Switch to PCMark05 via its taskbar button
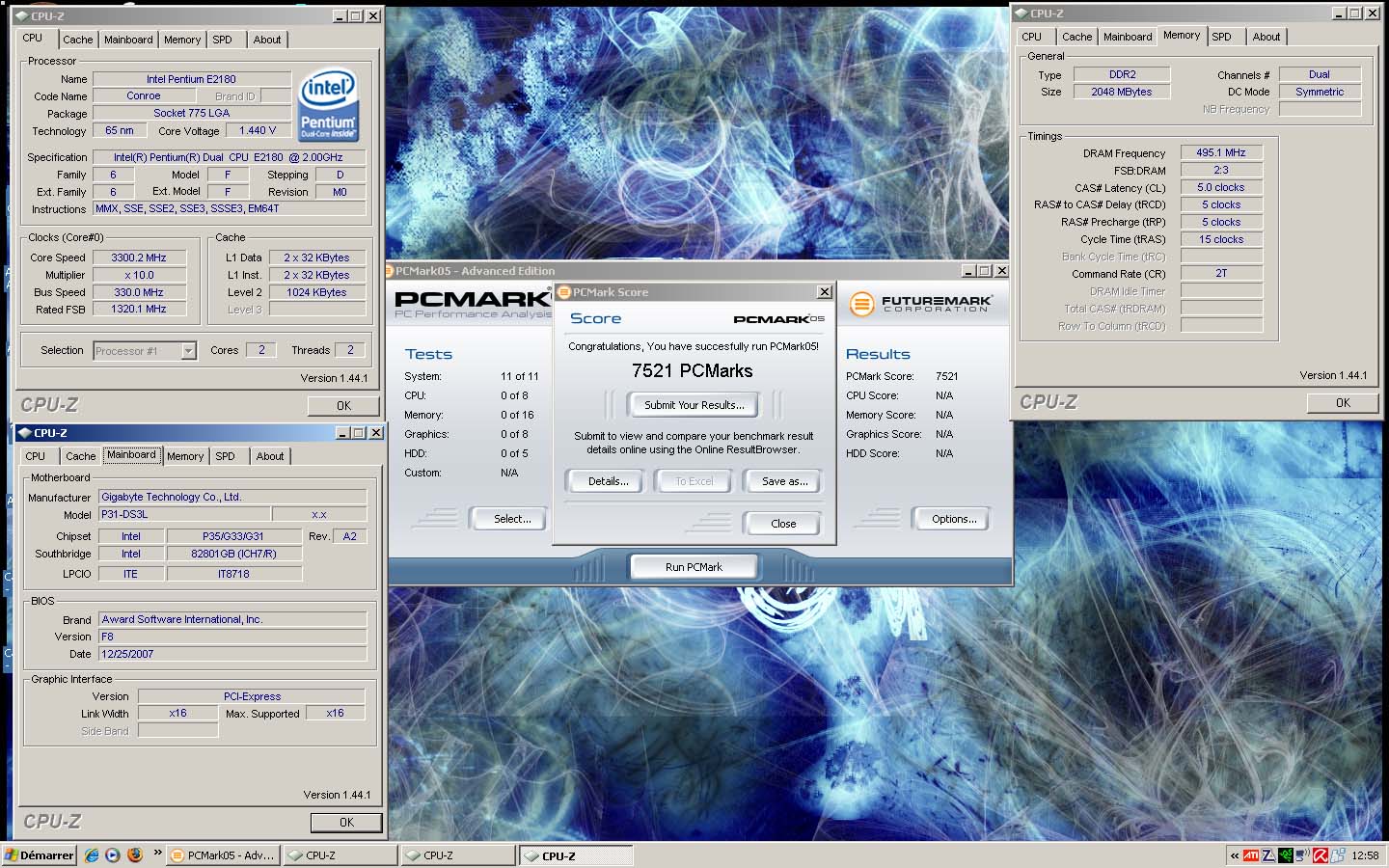This screenshot has width=1389, height=868. pos(222,855)
